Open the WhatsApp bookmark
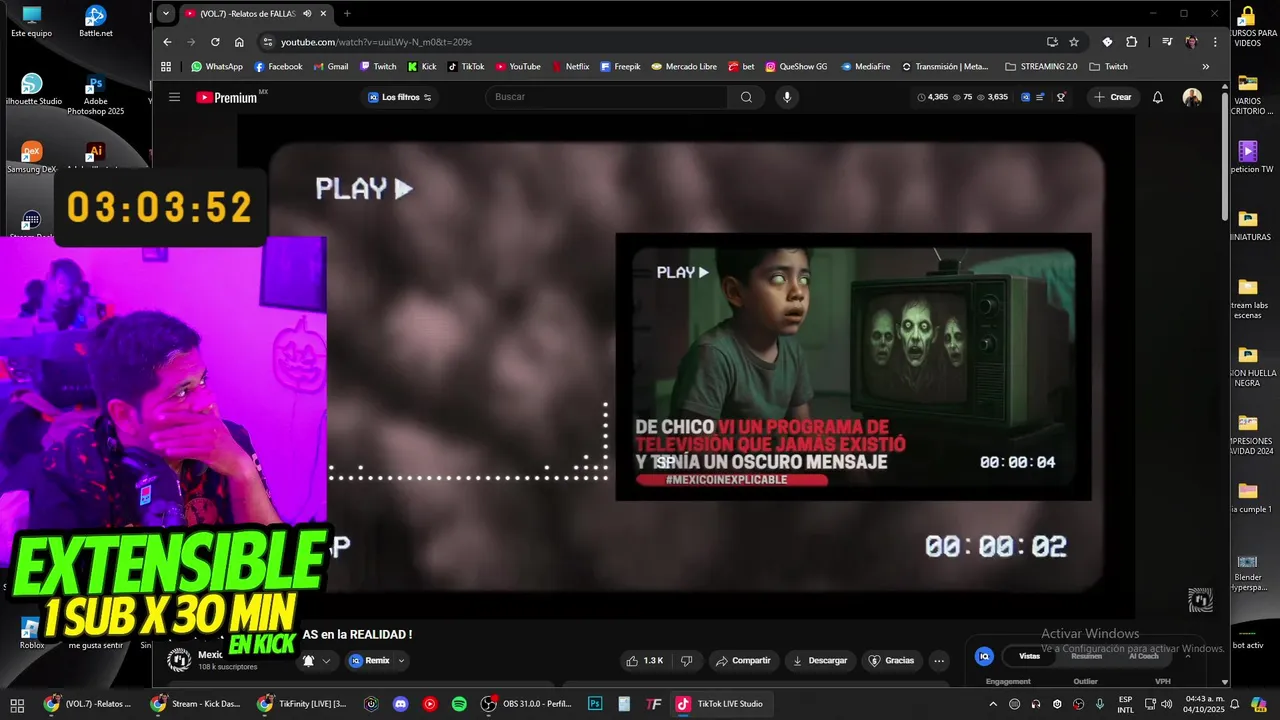This screenshot has height=720, width=1280. pyautogui.click(x=217, y=67)
